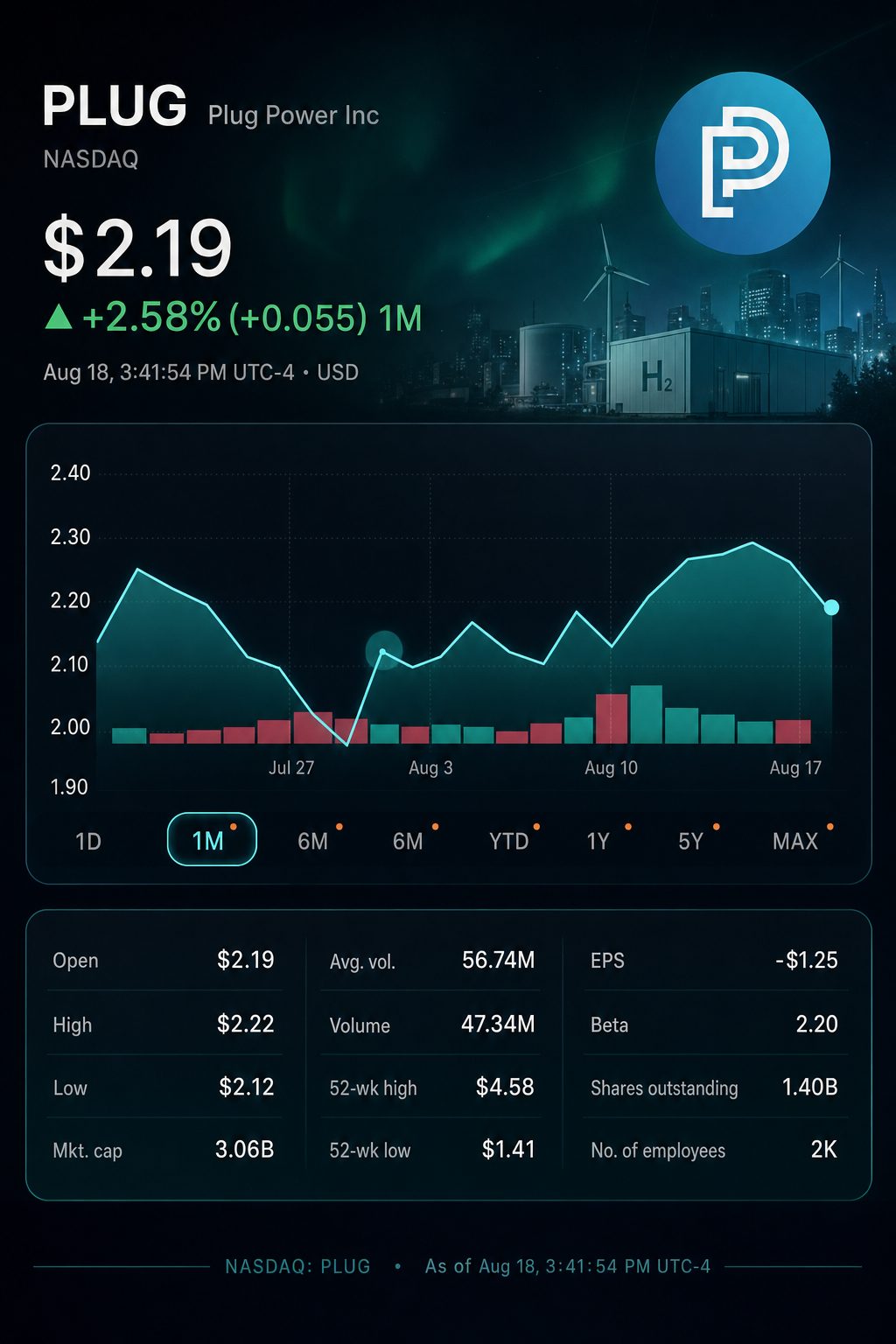The image size is (896, 1344).
Task: Click the Beta value 2.20
Action: pyautogui.click(x=817, y=1024)
